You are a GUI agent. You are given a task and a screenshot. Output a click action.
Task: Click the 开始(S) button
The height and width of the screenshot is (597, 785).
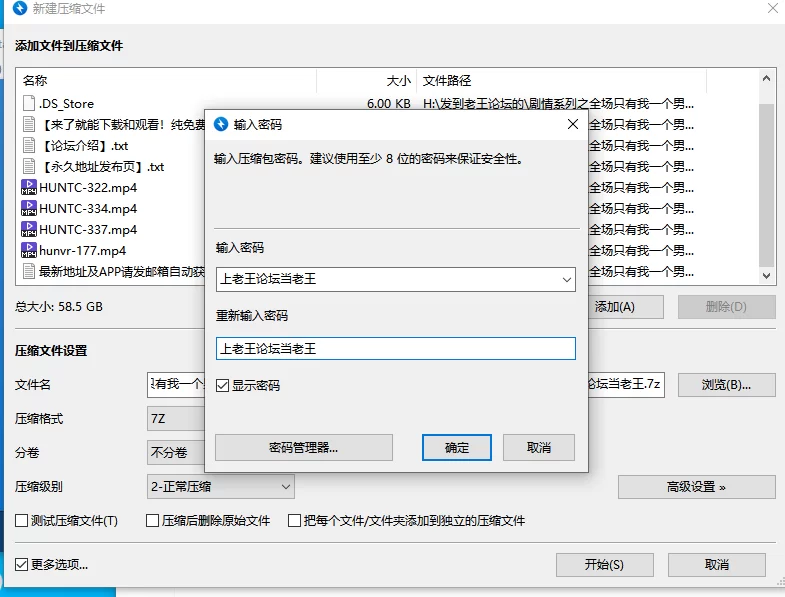[x=605, y=565]
